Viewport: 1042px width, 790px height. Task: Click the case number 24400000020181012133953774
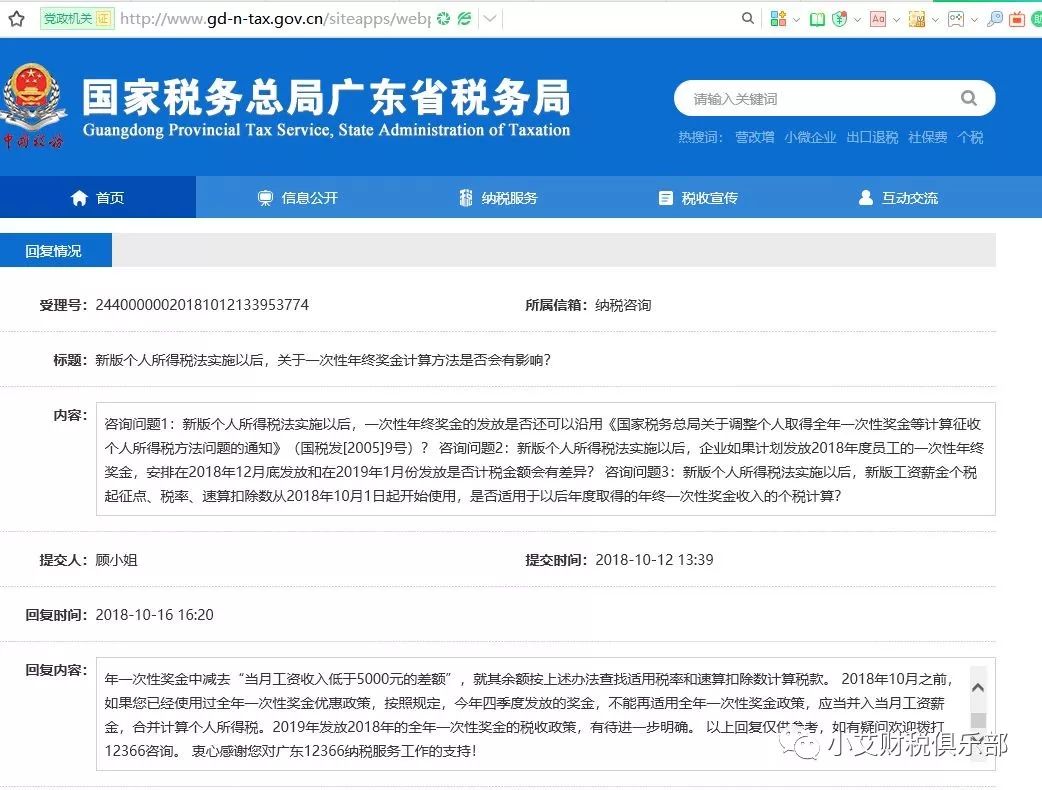[x=202, y=305]
